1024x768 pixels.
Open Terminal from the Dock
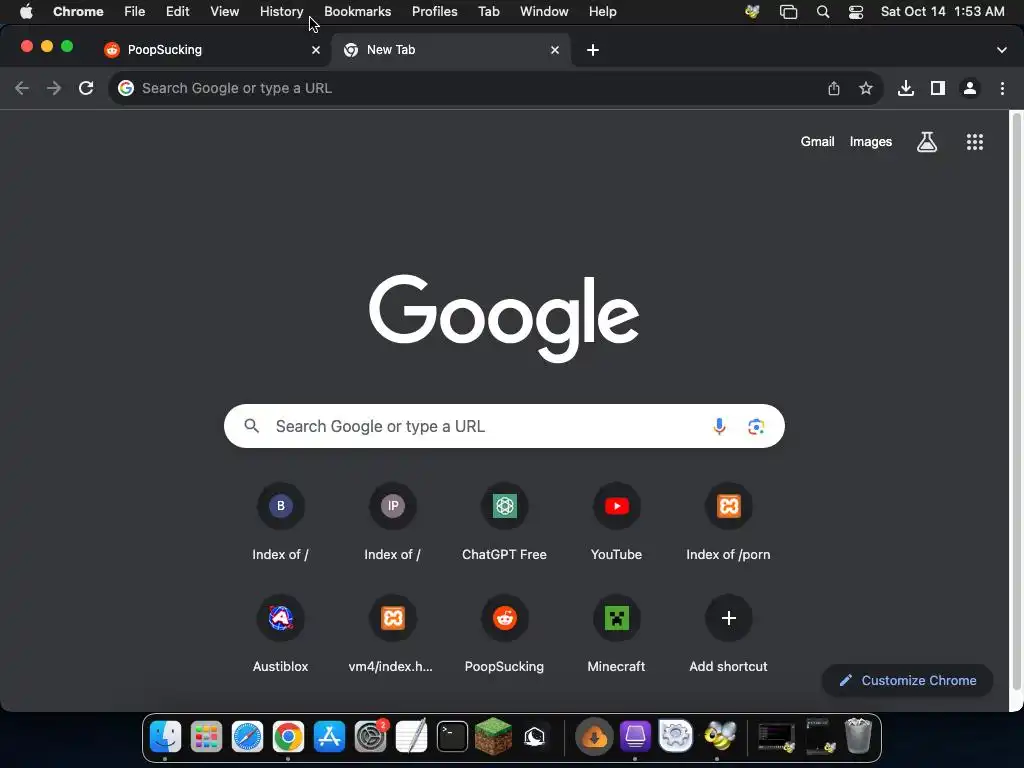pos(453,737)
